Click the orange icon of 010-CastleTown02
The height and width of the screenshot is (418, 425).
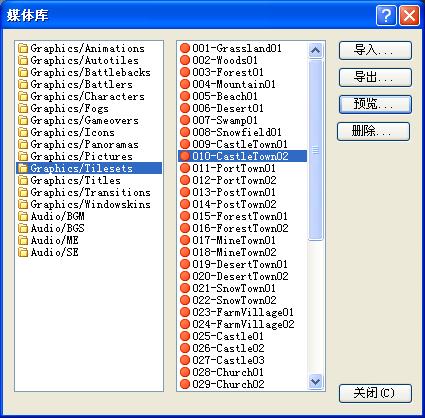click(185, 156)
